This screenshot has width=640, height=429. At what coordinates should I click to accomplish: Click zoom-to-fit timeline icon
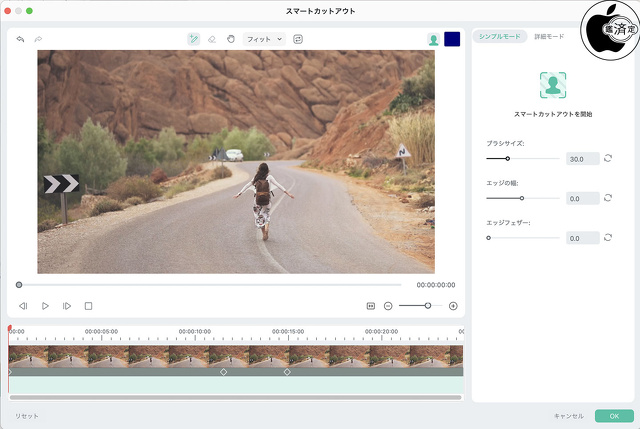(x=370, y=306)
